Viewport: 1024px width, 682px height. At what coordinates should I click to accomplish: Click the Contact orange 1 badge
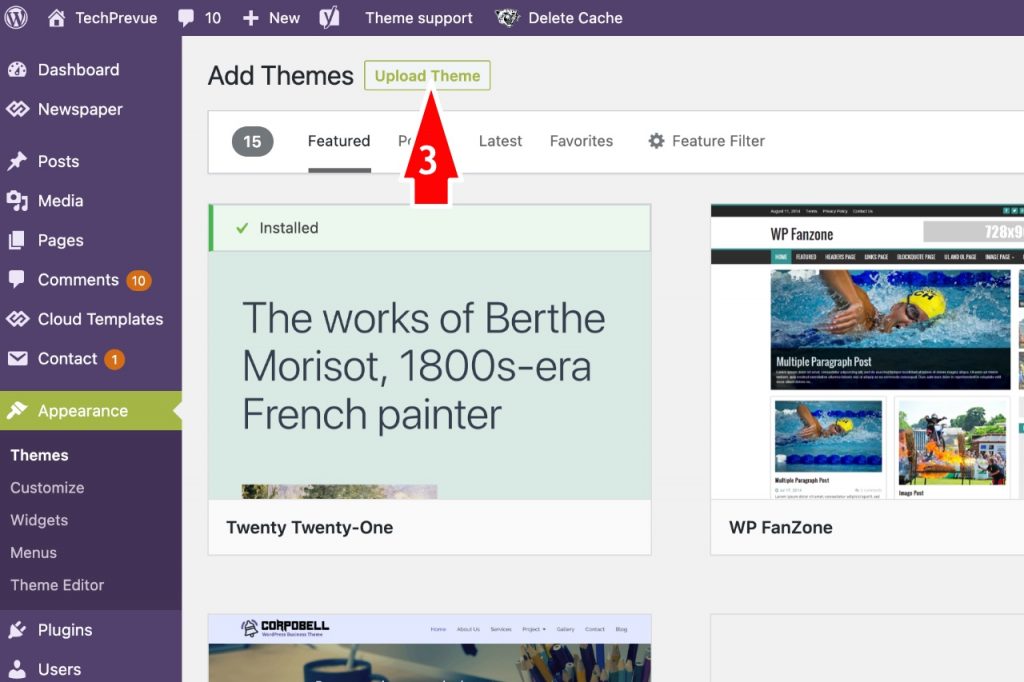click(115, 359)
